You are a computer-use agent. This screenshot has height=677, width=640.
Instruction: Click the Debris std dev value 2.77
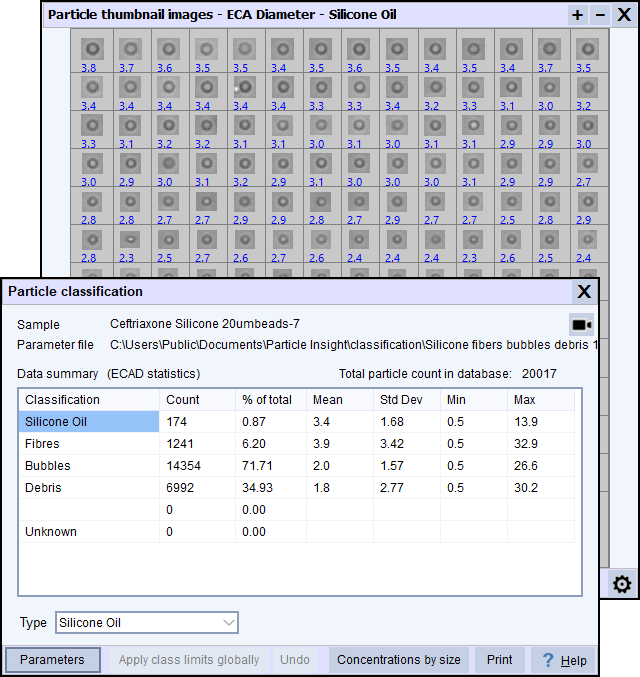tap(392, 487)
